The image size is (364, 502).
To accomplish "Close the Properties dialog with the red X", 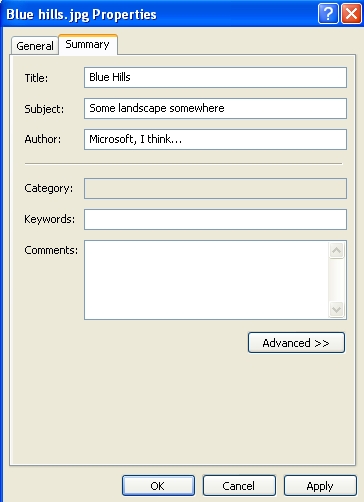I will (351, 14).
